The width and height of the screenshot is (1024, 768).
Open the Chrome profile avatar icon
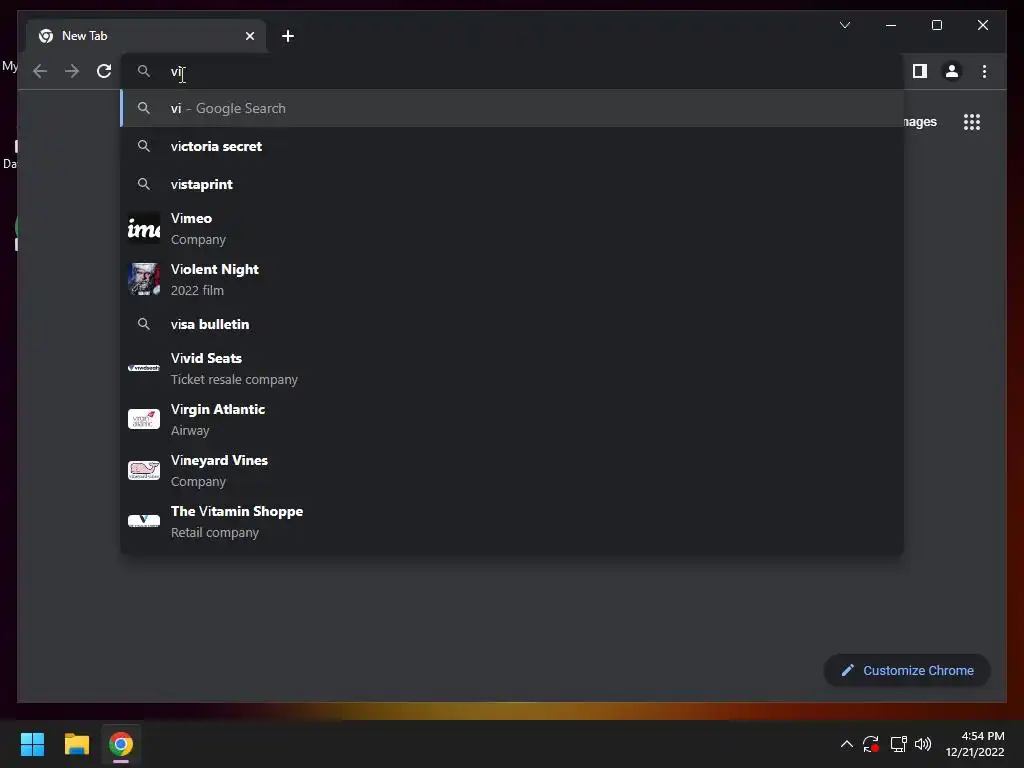pyautogui.click(x=952, y=71)
